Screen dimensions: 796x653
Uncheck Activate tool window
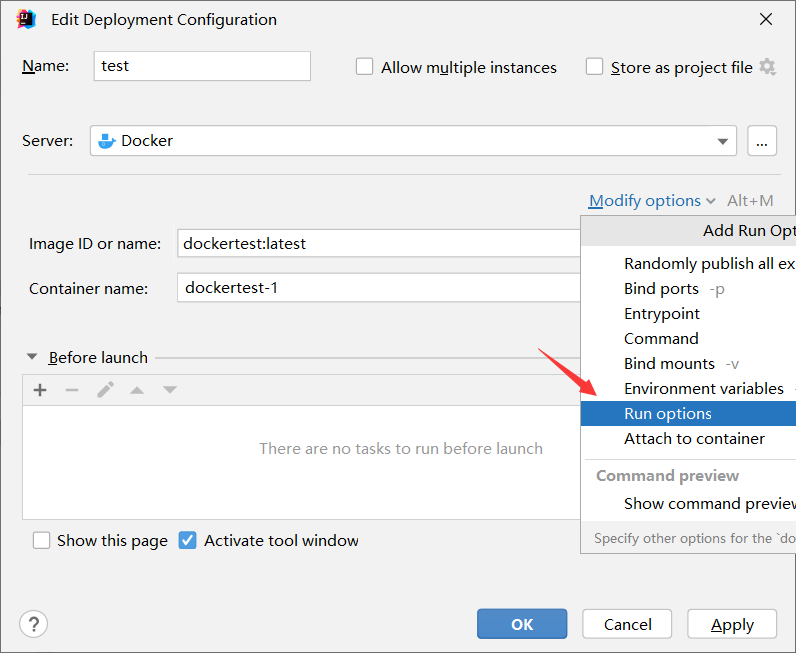click(187, 540)
